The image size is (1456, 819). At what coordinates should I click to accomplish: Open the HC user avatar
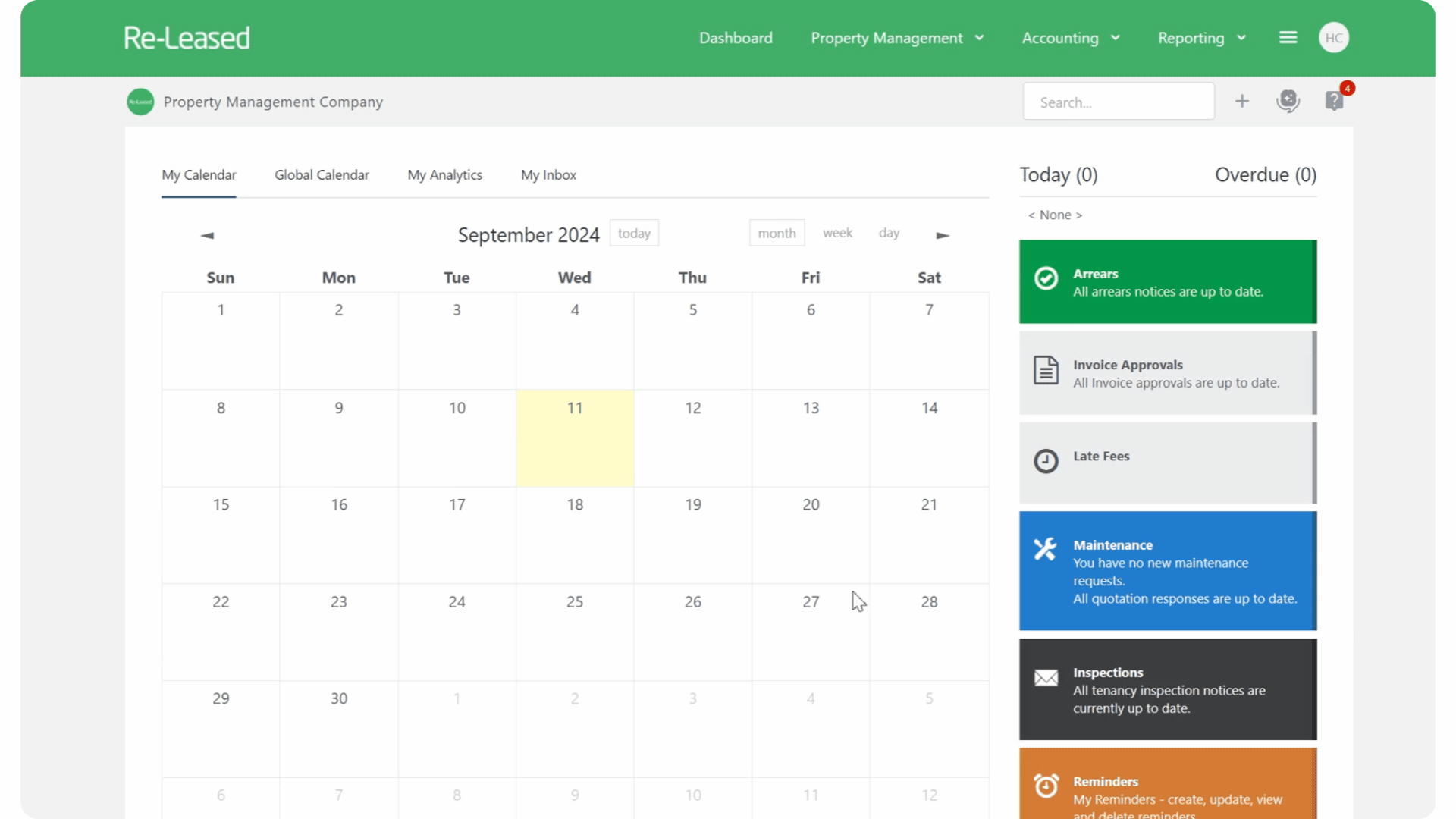click(1334, 38)
